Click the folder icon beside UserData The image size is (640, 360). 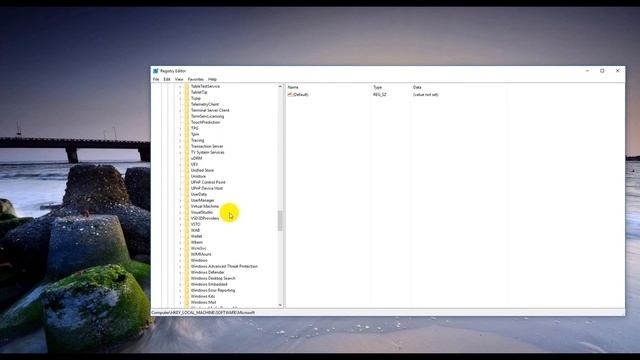[187, 194]
